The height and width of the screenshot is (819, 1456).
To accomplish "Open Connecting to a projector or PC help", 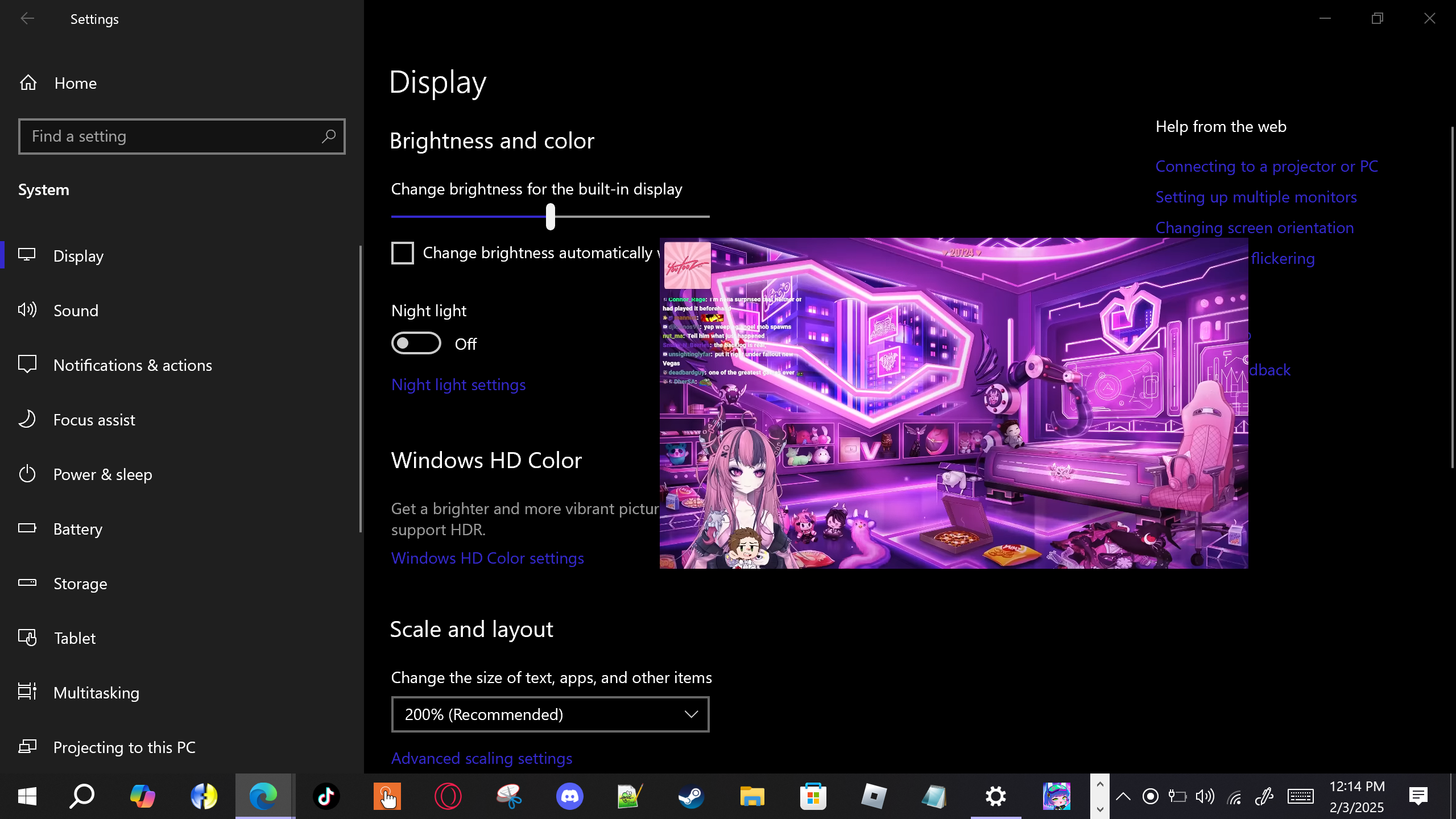I will click(1267, 166).
